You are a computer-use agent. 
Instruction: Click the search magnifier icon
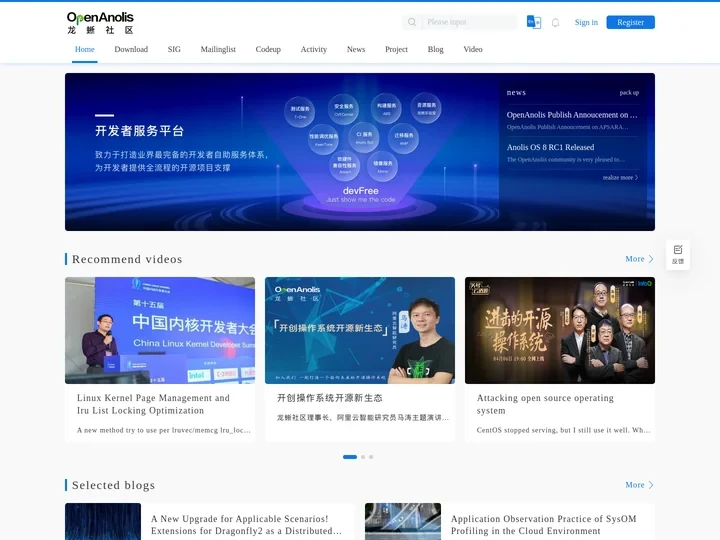(x=412, y=22)
